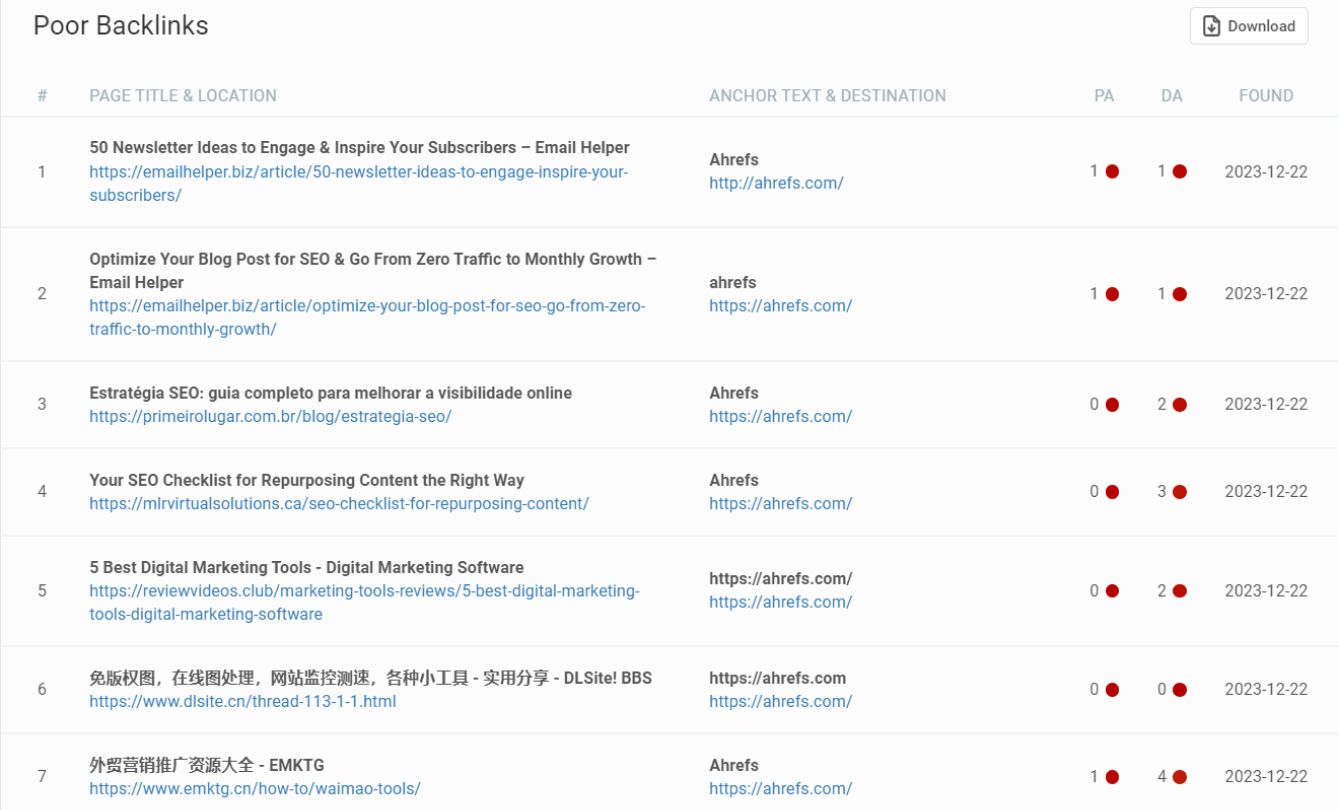Click the 2023-12-22 date in the EMKTG row
Image resolution: width=1338 pixels, height=810 pixels.
pos(1266,777)
